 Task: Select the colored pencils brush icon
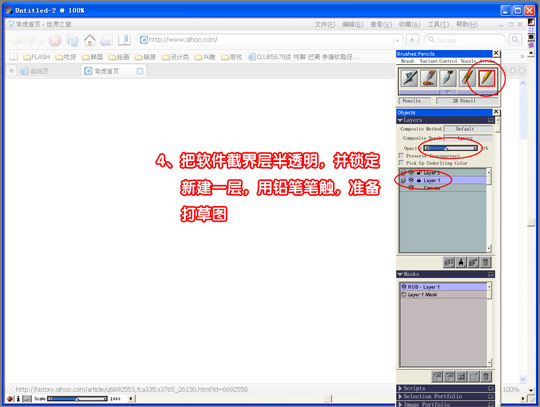467,78
